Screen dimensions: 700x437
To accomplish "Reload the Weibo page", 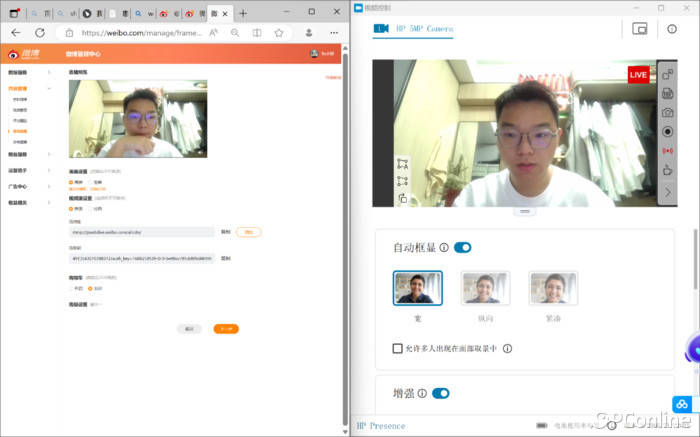I will [40, 33].
